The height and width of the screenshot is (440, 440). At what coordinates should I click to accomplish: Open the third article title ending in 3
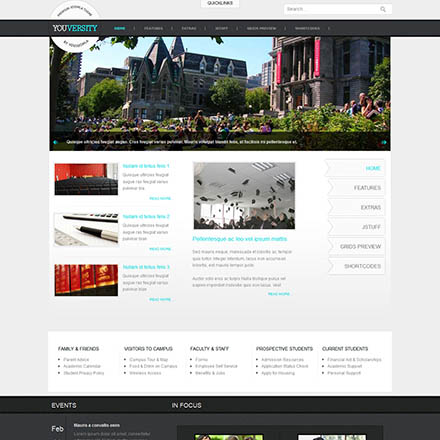coord(146,267)
